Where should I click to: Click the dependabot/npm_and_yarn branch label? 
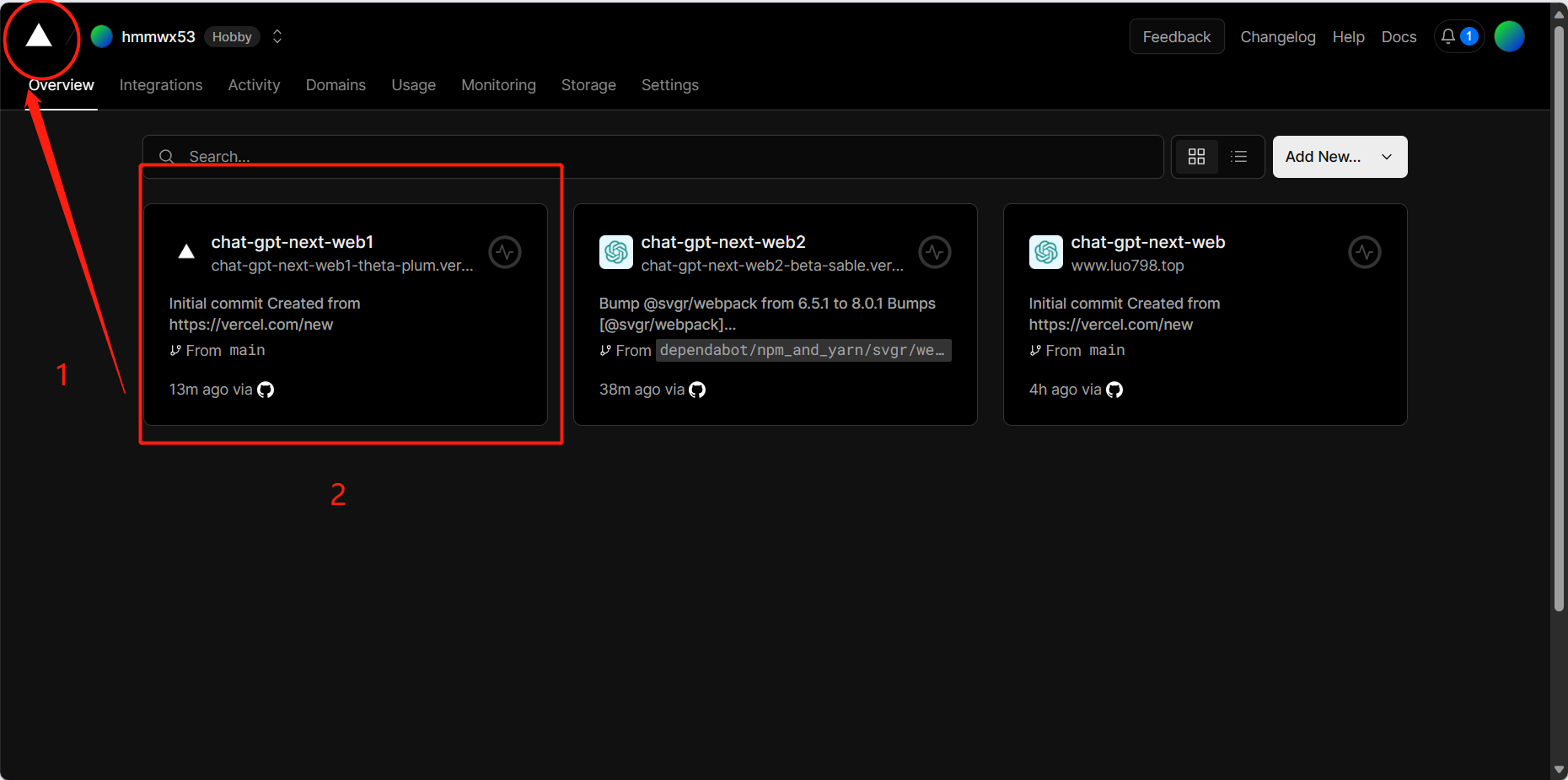pos(803,350)
